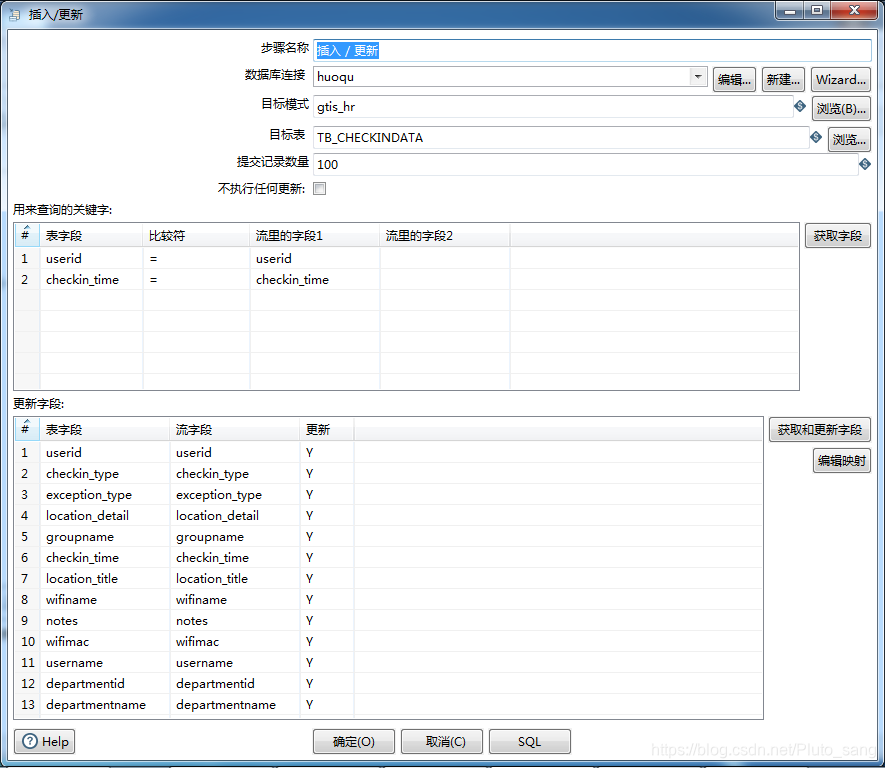Open the Wizard... button
This screenshot has height=768, width=885.
(x=840, y=80)
